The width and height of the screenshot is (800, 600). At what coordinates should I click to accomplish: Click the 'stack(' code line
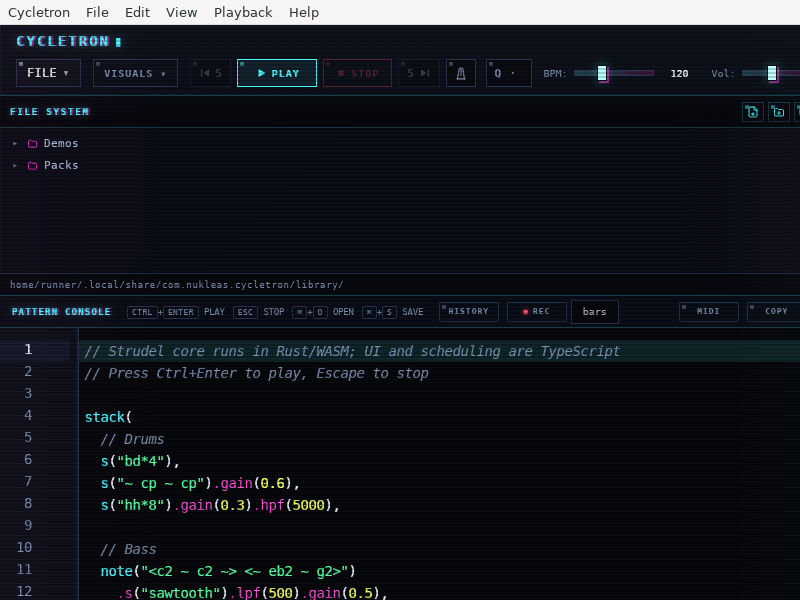(x=108, y=417)
